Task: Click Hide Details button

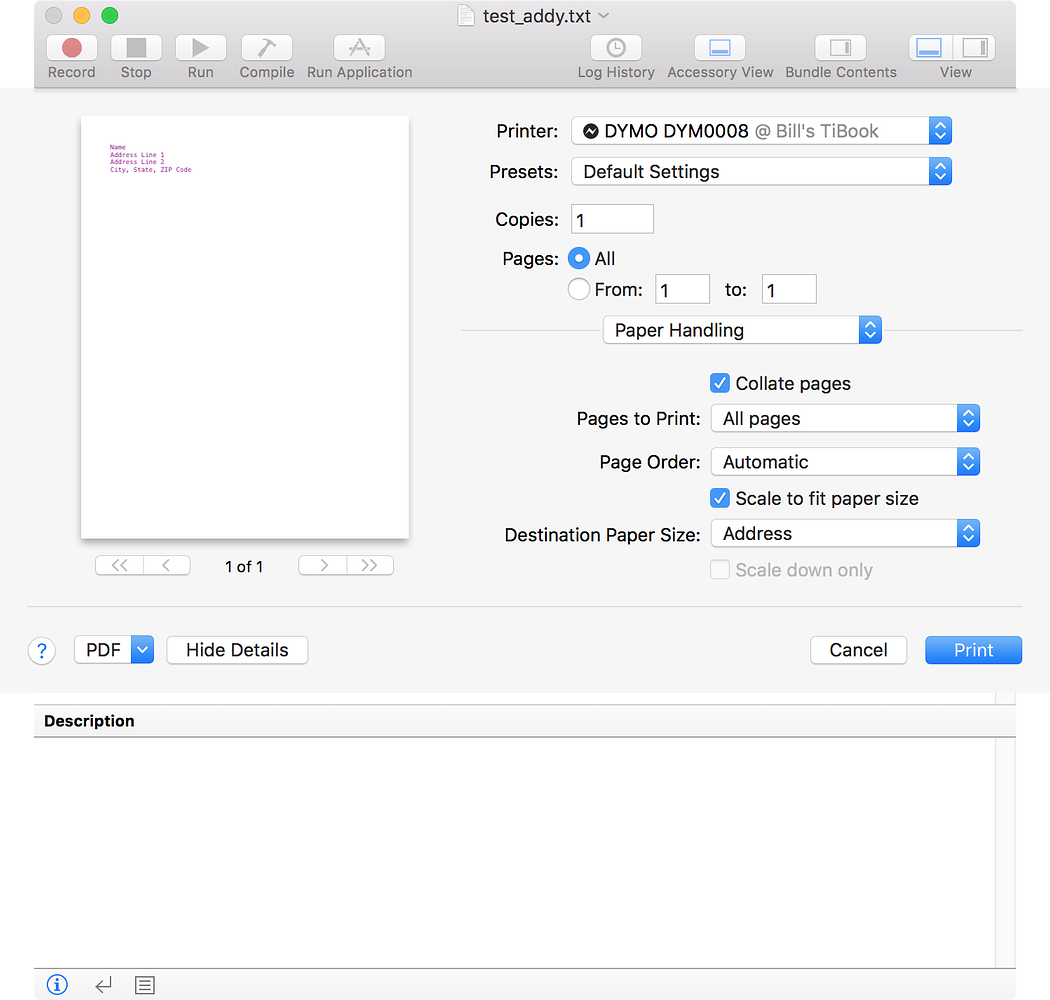Action: coord(237,650)
